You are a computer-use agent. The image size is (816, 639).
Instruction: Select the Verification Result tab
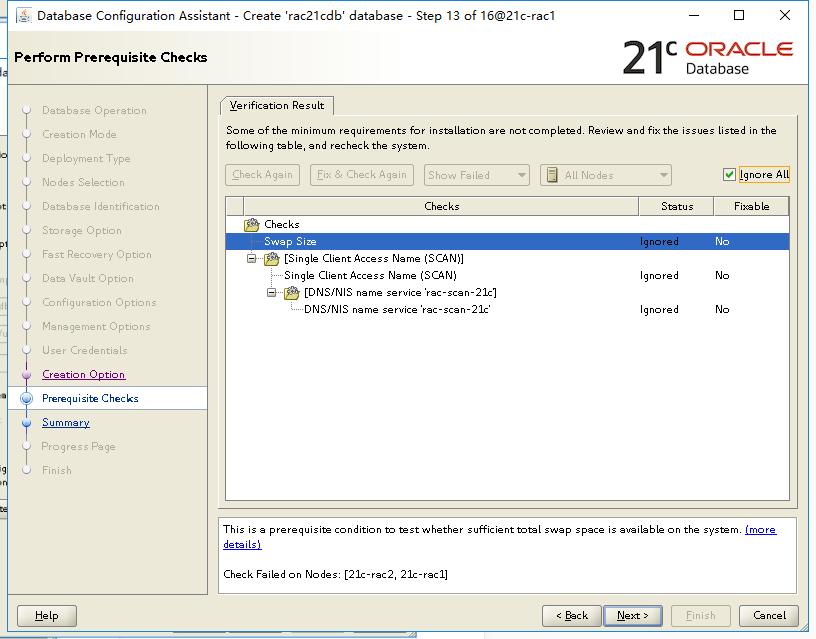pyautogui.click(x=277, y=105)
